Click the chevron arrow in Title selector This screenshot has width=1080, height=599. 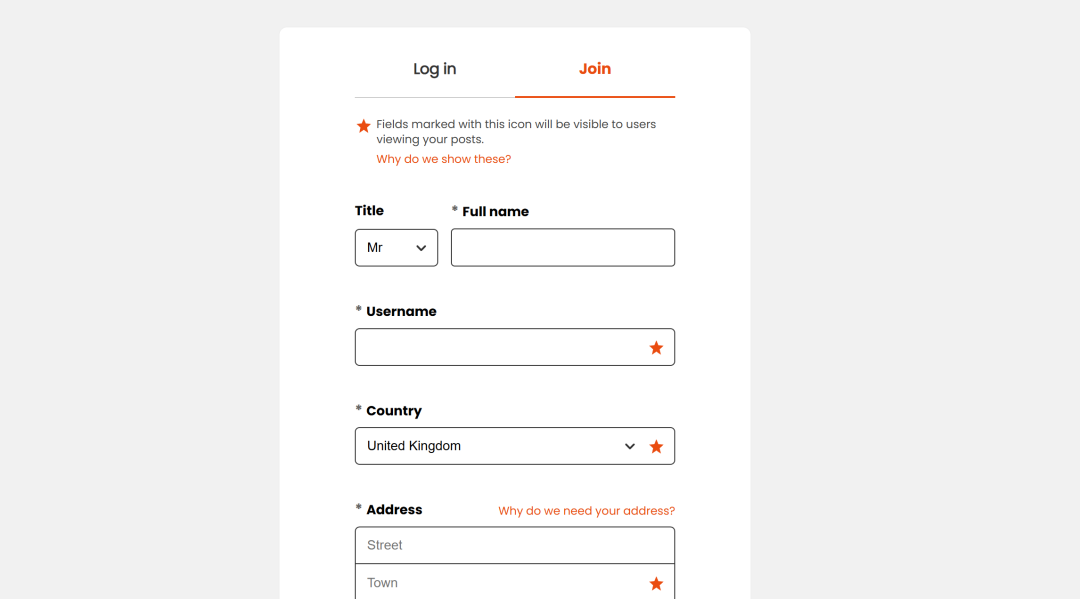tap(422, 248)
